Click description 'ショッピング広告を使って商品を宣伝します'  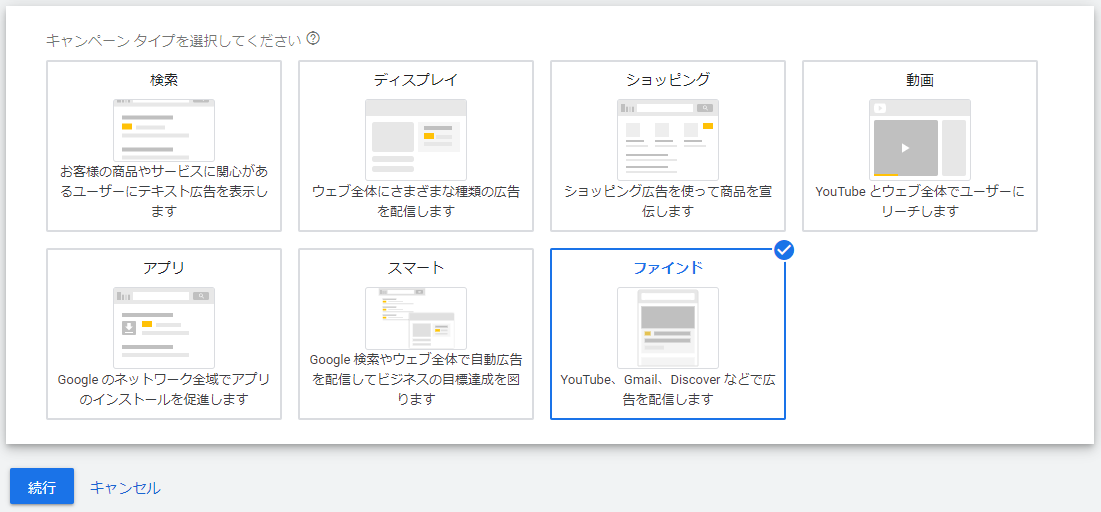[x=668, y=201]
